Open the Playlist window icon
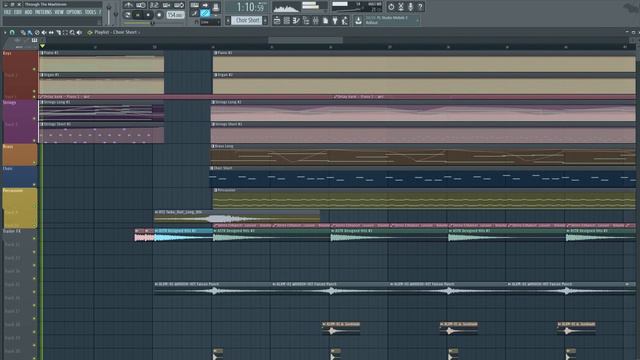Viewport: 640px width, 360px height. point(277,20)
